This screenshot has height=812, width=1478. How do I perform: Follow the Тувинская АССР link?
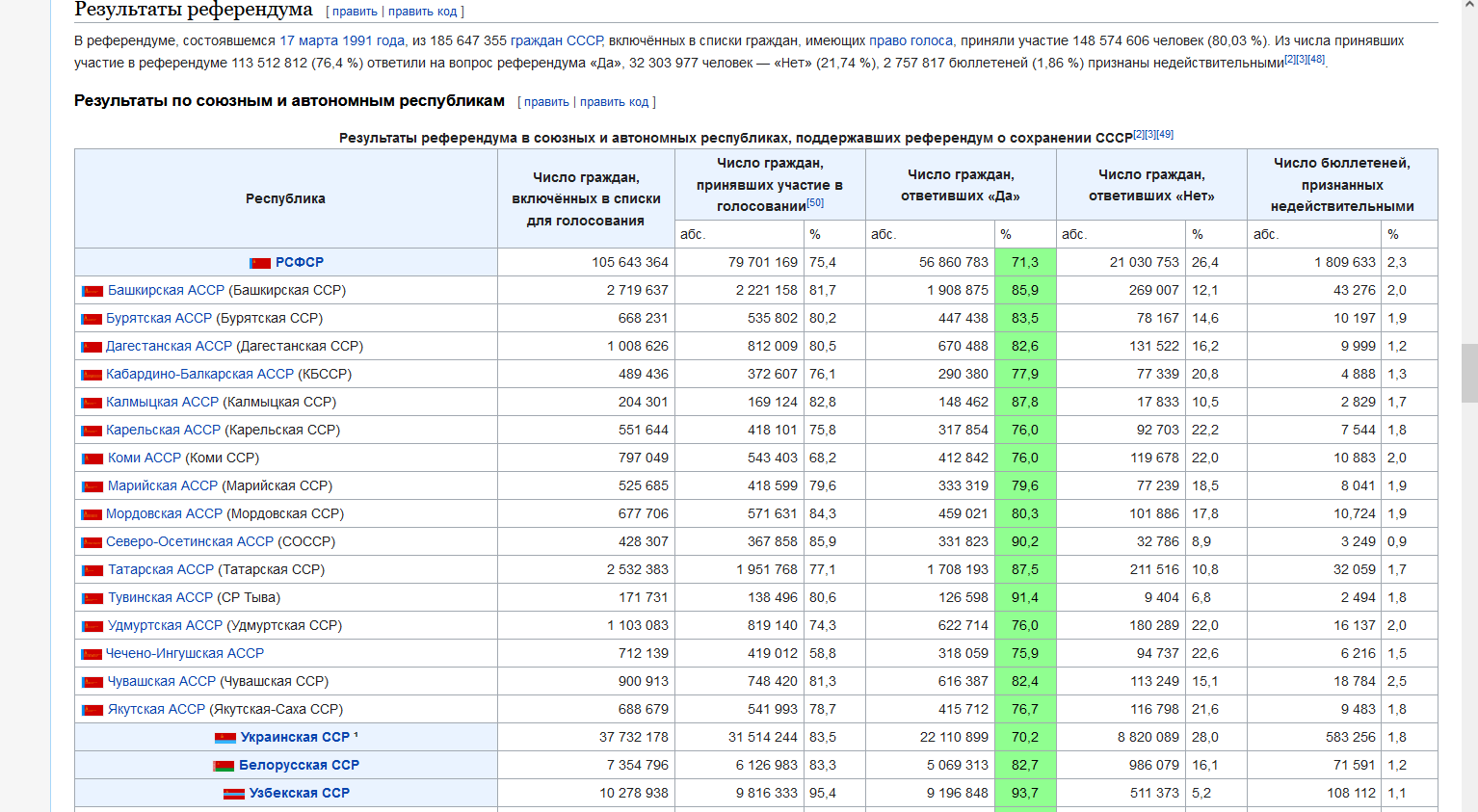[x=160, y=597]
